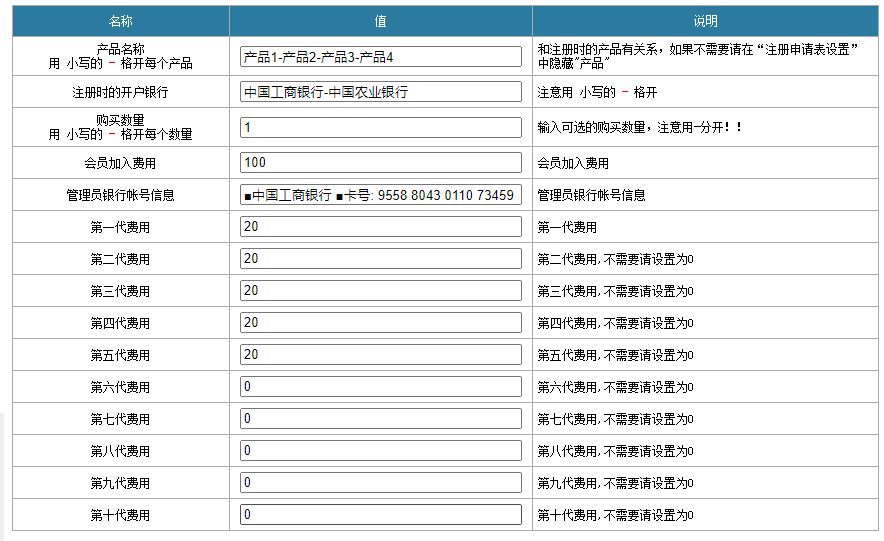The height and width of the screenshot is (541, 884).
Task: Click the 购买数量 description about 输入可选的购买数量
Action: (x=640, y=128)
